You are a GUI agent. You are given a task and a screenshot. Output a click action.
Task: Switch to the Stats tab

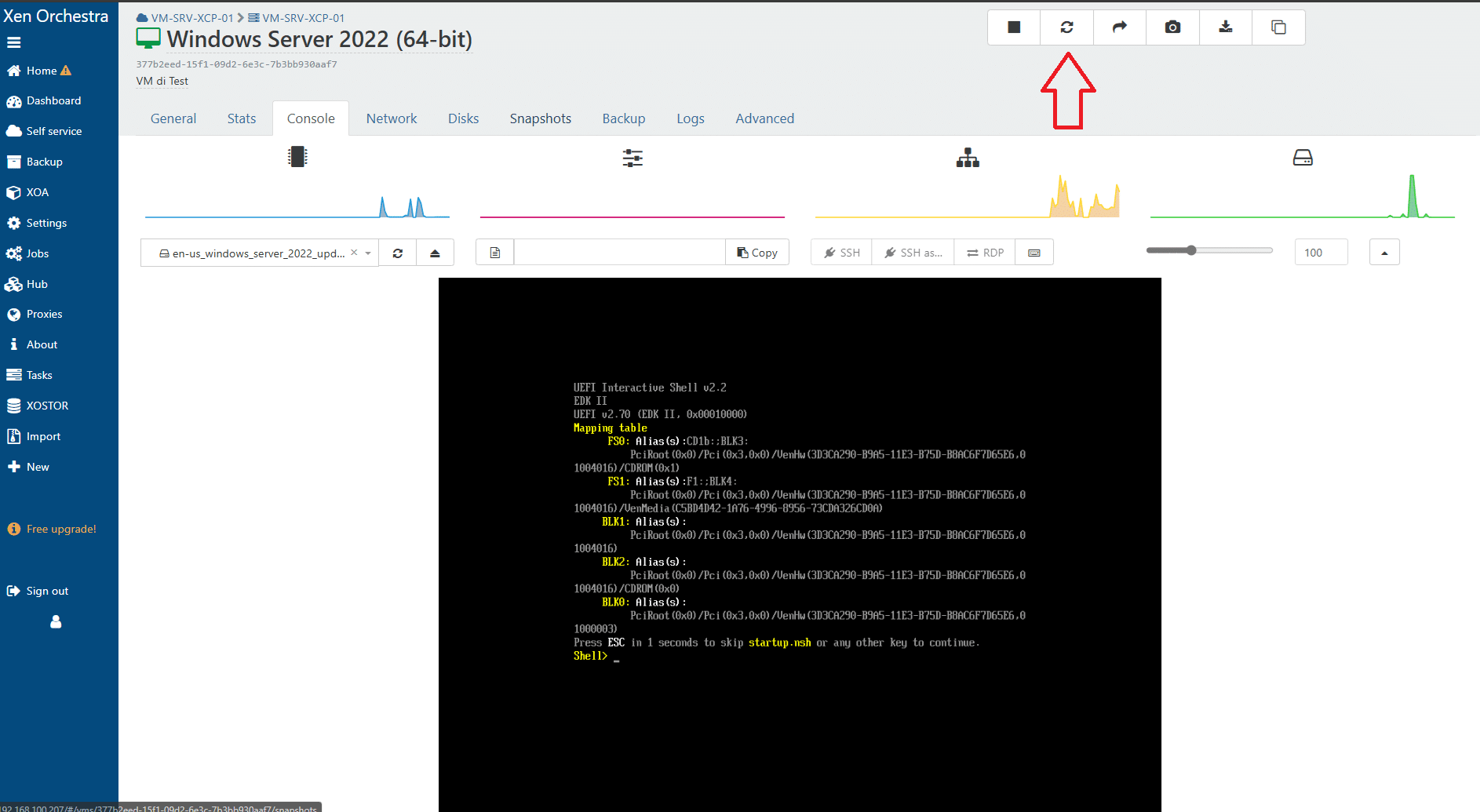pyautogui.click(x=242, y=118)
